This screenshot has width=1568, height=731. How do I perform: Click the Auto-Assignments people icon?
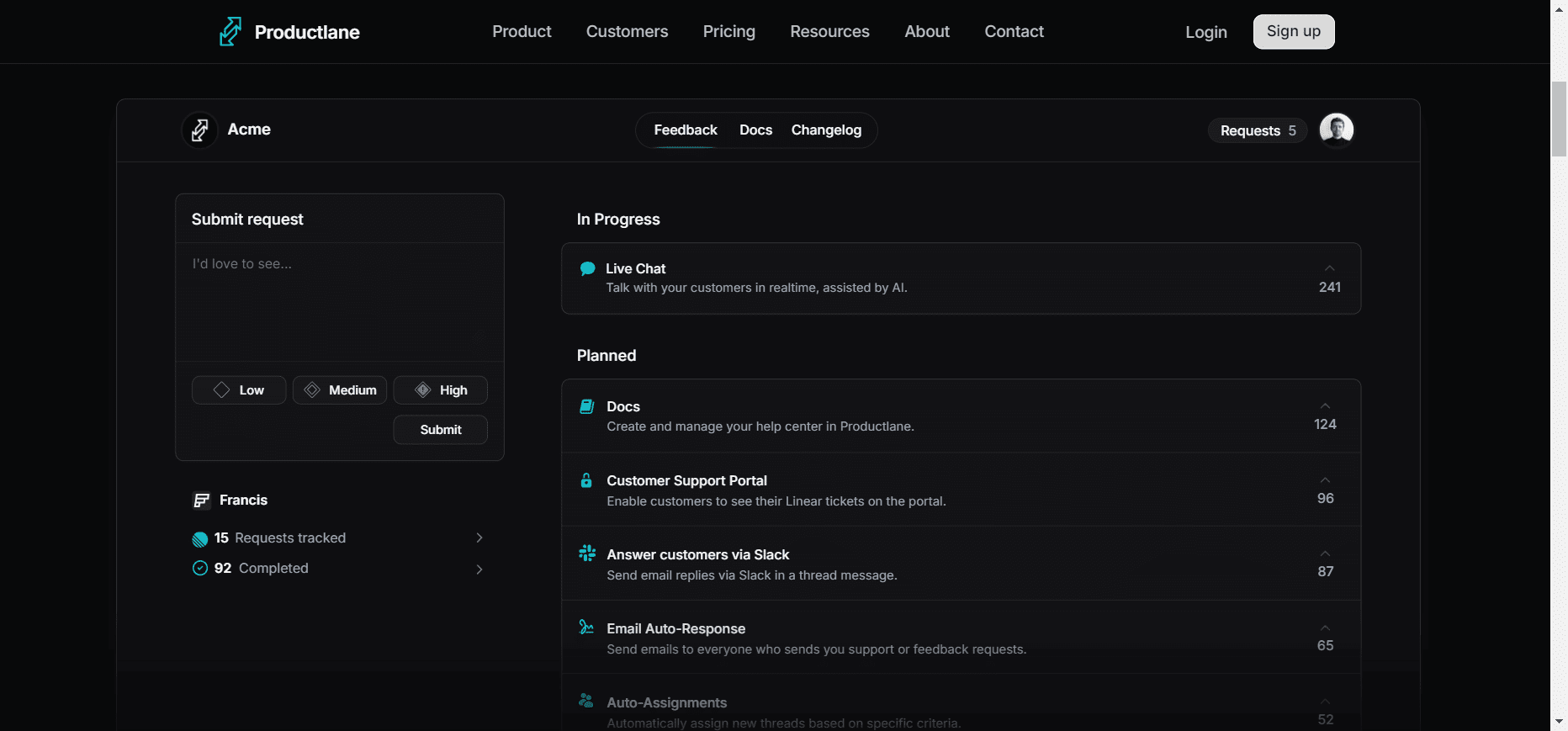[x=586, y=701]
